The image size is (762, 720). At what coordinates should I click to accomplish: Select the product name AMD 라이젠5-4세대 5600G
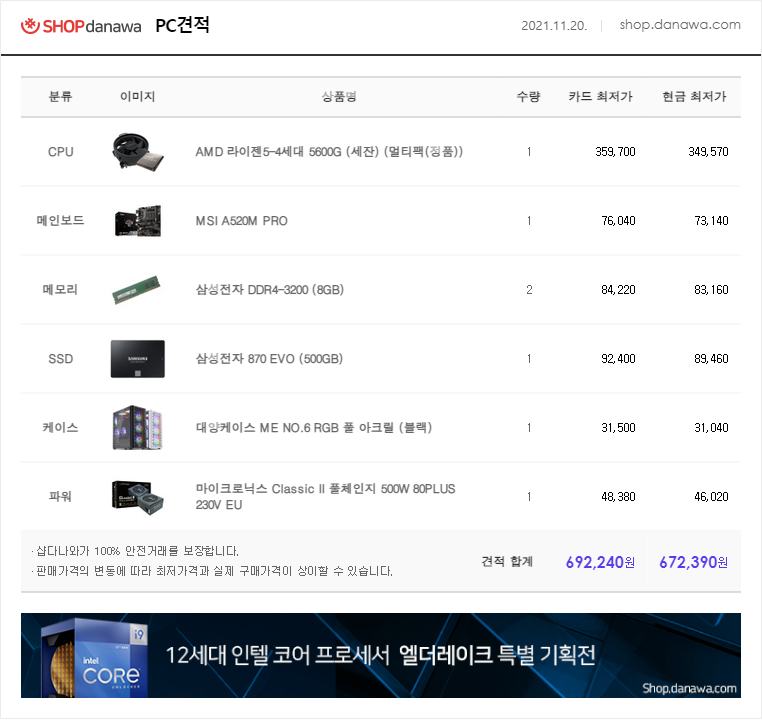329,152
